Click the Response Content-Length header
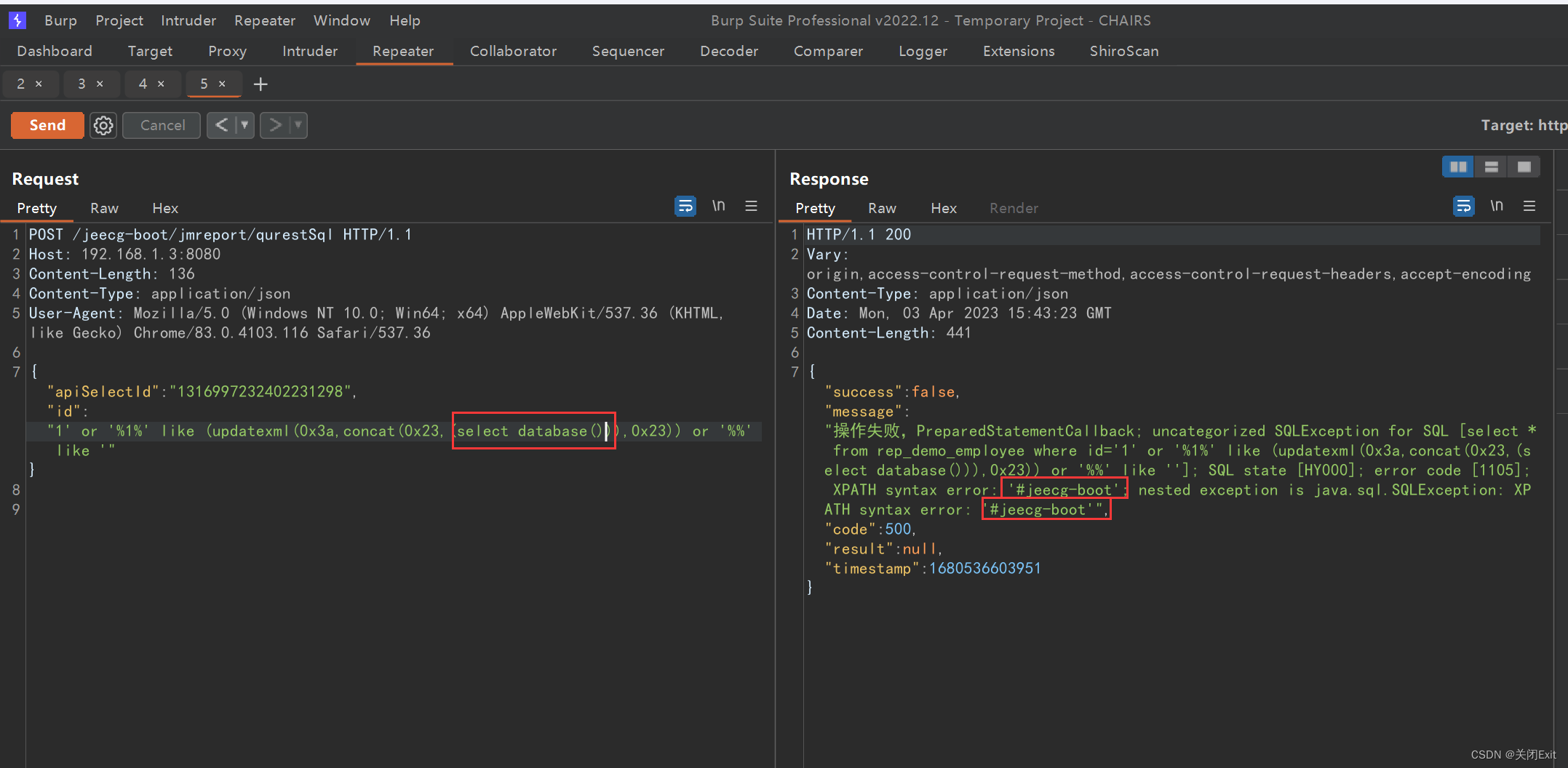1568x768 pixels. coord(888,332)
